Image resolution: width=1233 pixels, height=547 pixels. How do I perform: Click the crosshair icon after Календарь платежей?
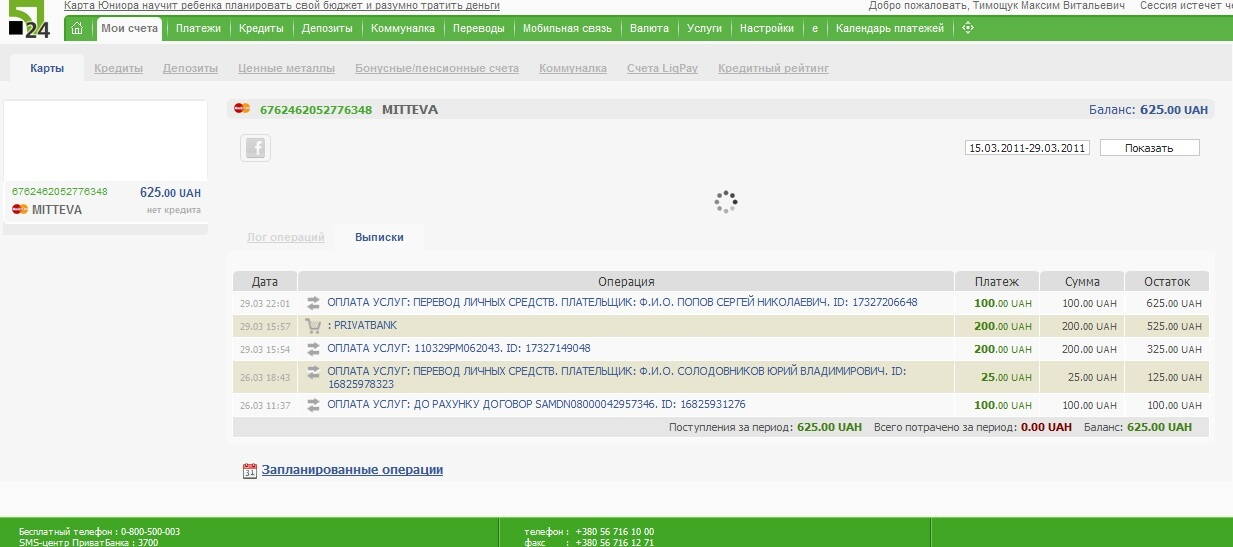pos(967,28)
